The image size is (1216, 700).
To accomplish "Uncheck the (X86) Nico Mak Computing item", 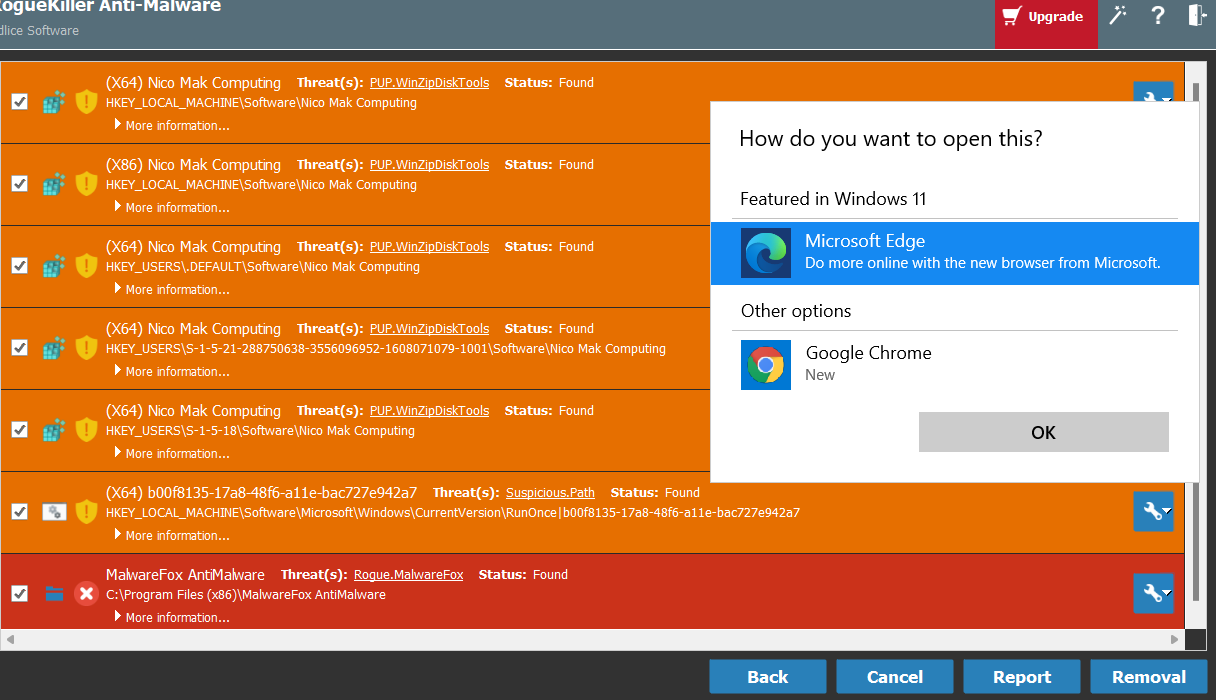I will coord(19,184).
